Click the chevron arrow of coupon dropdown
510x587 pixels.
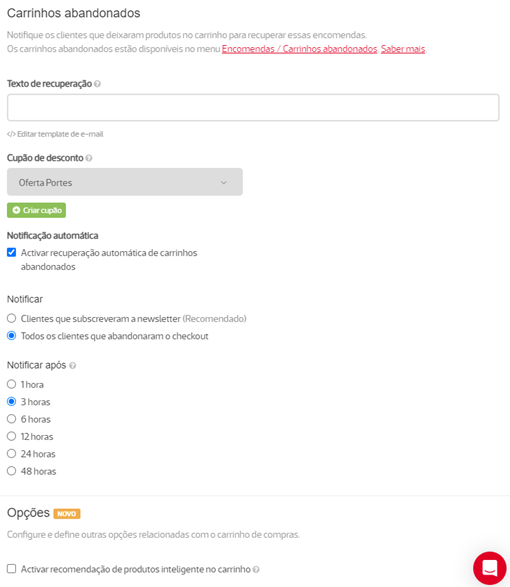[224, 183]
